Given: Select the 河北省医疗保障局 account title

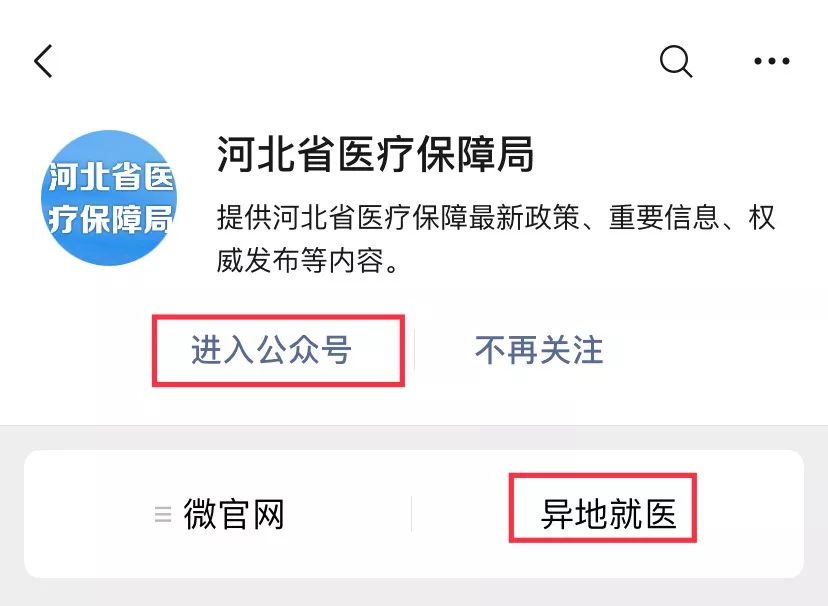Looking at the screenshot, I should 375,154.
